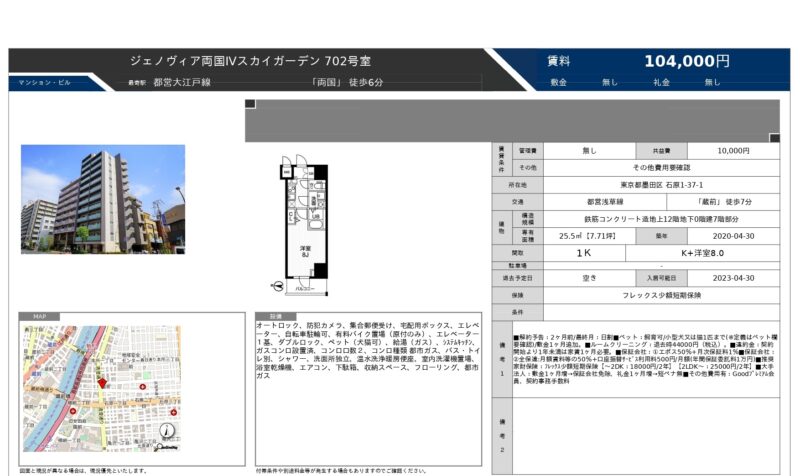Click the MAP section label

[x=40, y=317]
